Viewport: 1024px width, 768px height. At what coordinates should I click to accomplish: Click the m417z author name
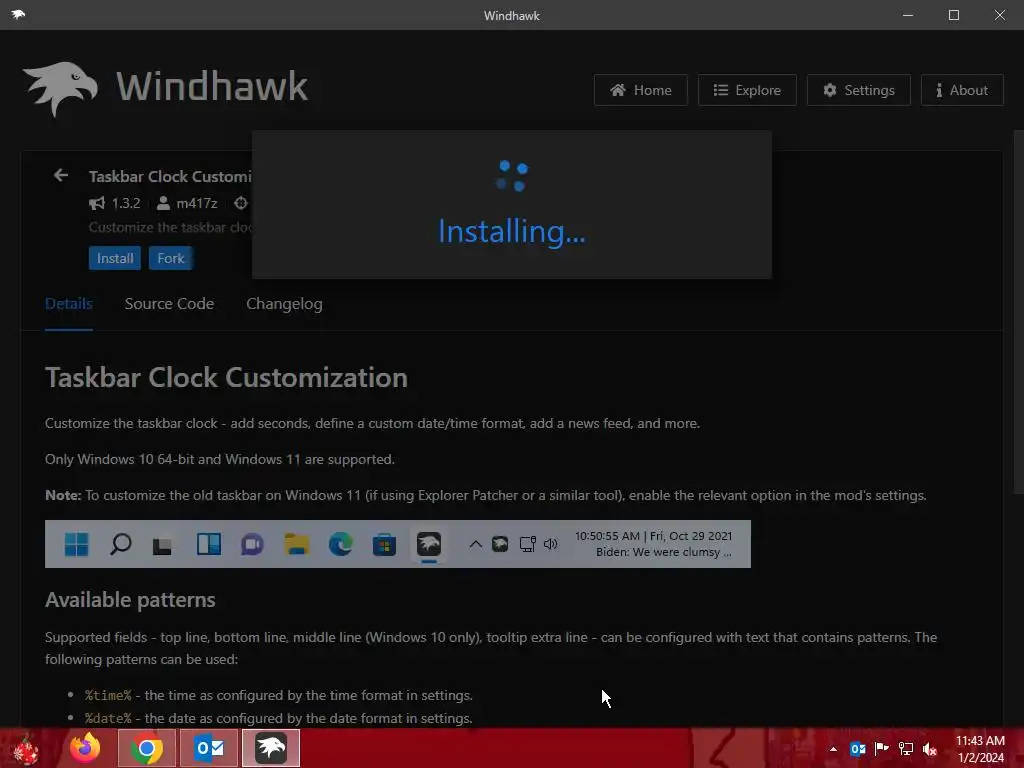point(197,203)
